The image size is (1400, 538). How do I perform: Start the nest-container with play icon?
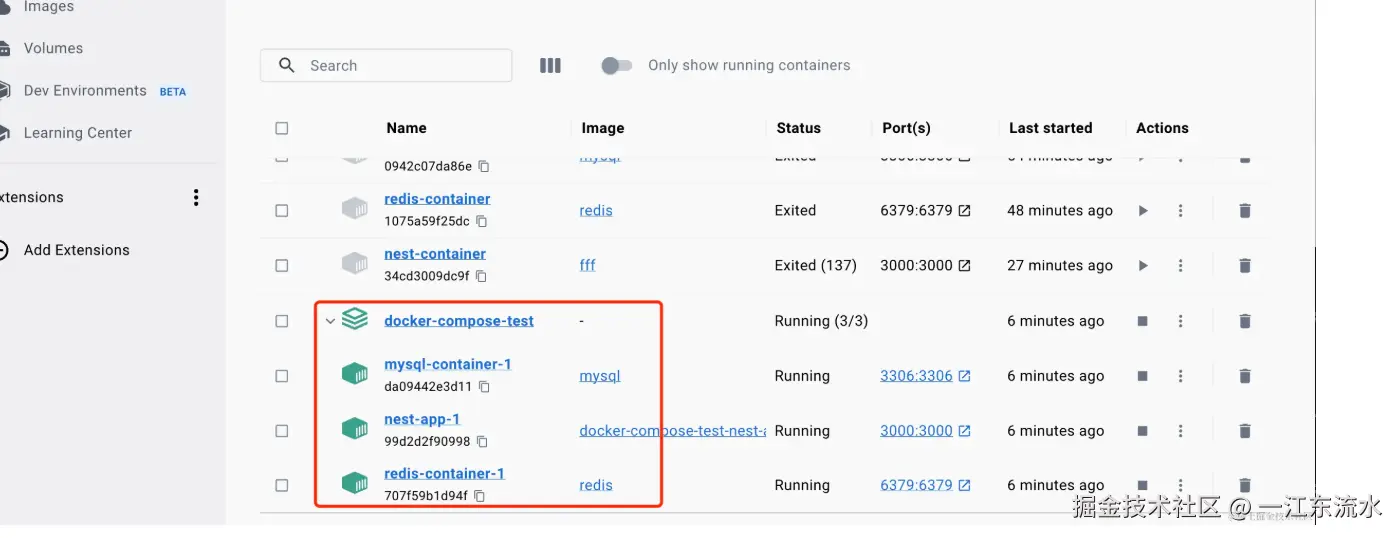1143,266
